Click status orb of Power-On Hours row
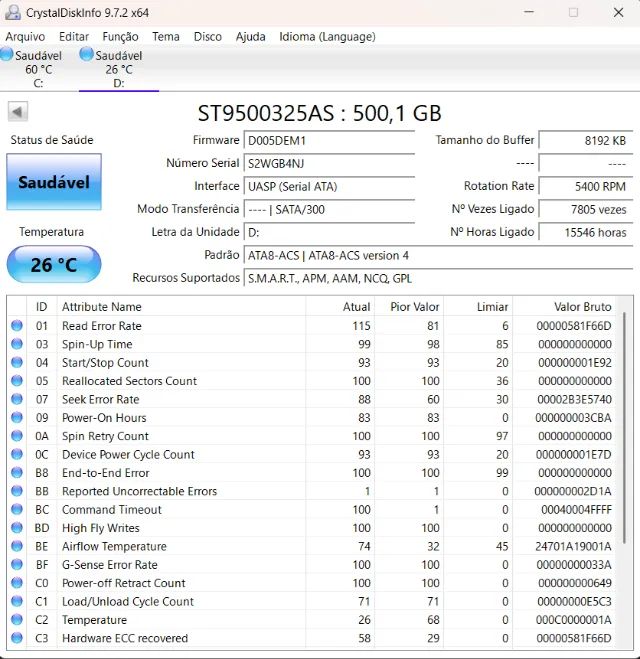 coord(17,417)
